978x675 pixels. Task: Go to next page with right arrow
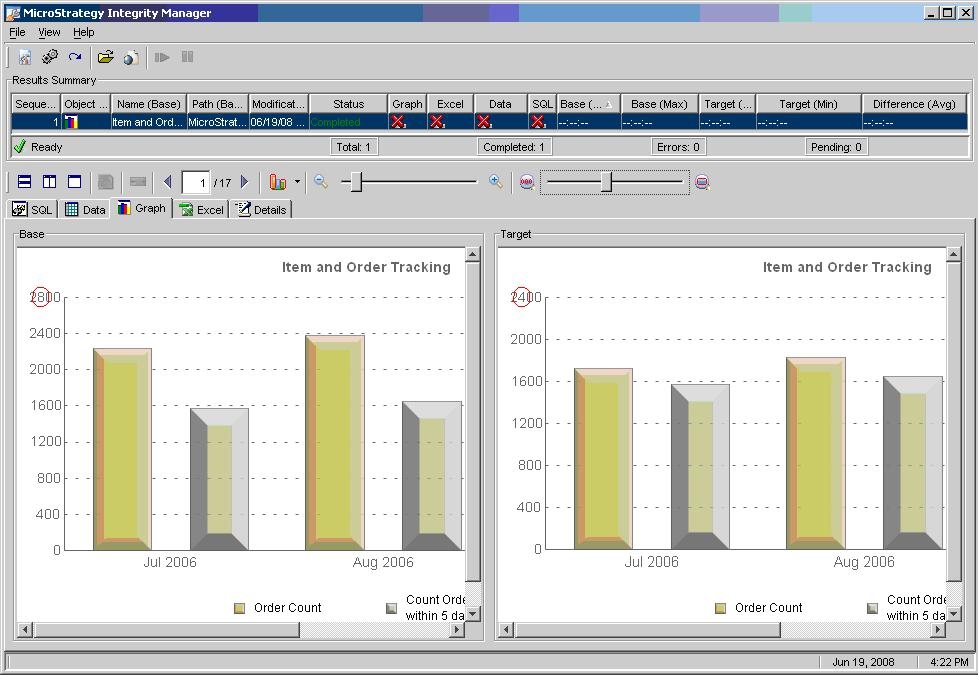pyautogui.click(x=244, y=182)
